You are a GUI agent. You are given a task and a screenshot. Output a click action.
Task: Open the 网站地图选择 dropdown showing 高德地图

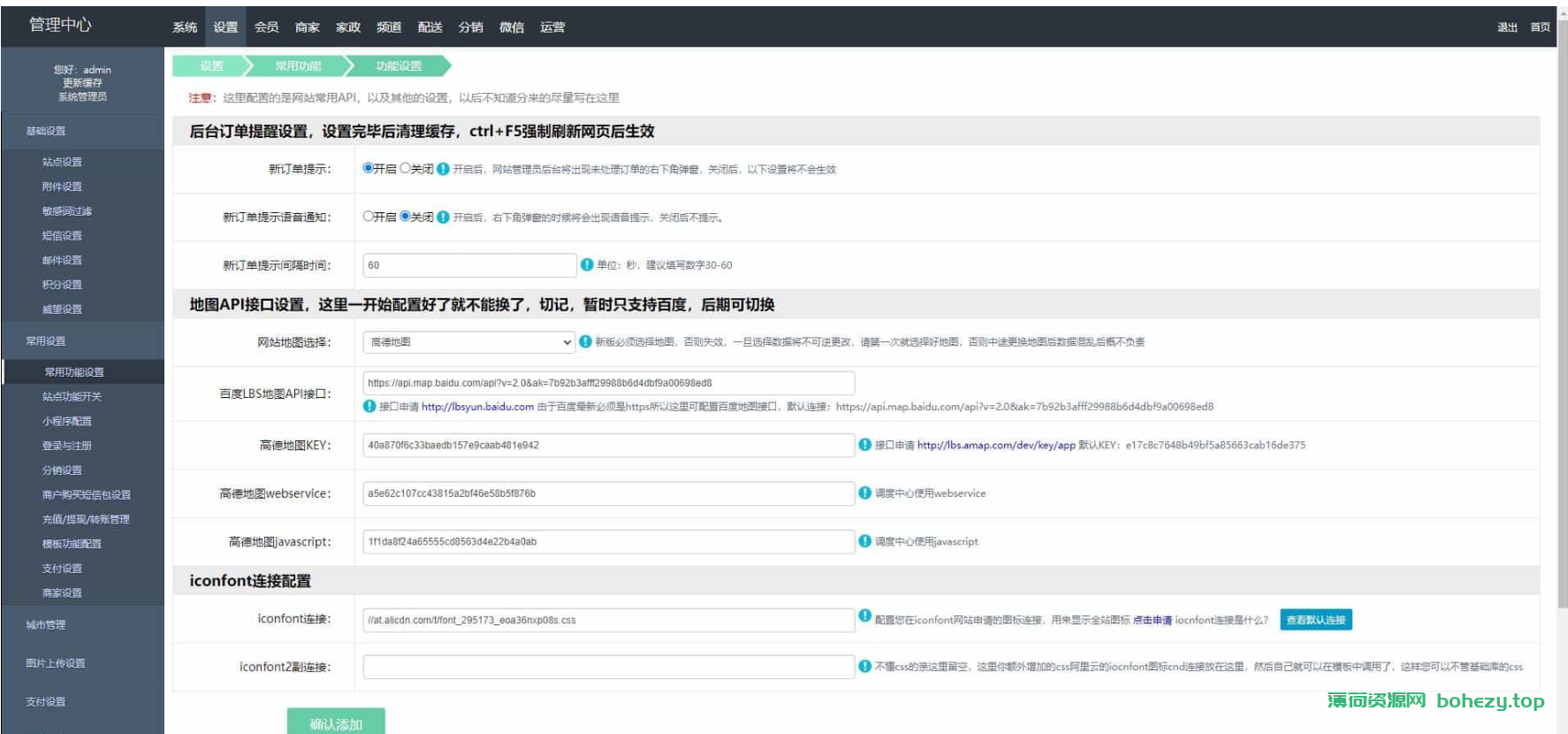[469, 341]
